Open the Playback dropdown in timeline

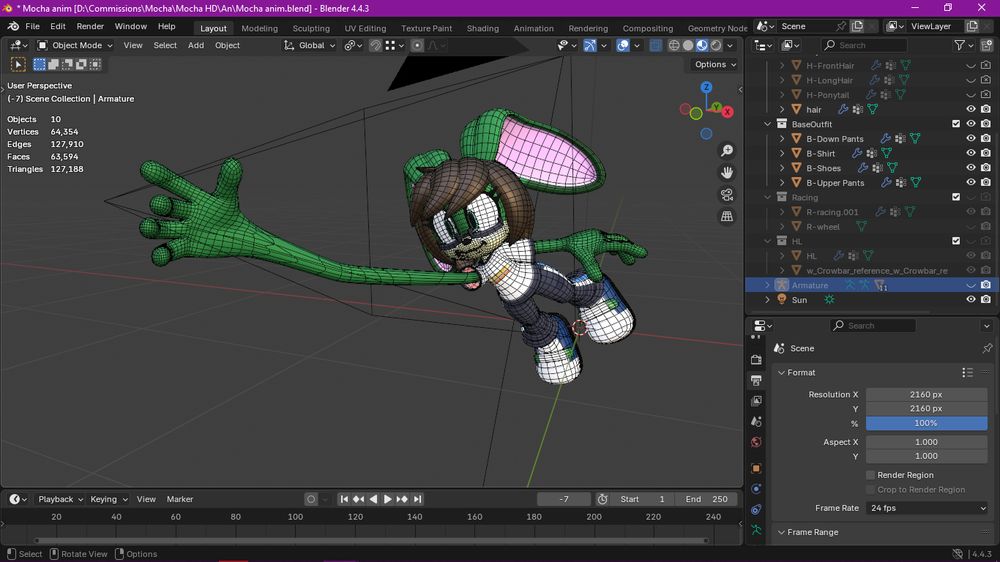(x=61, y=499)
